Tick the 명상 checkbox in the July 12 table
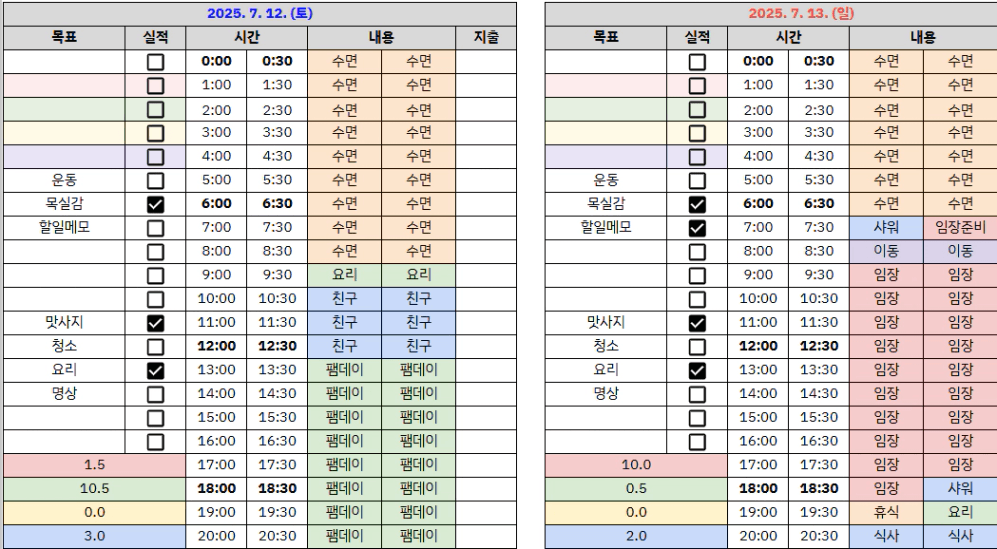 point(155,394)
